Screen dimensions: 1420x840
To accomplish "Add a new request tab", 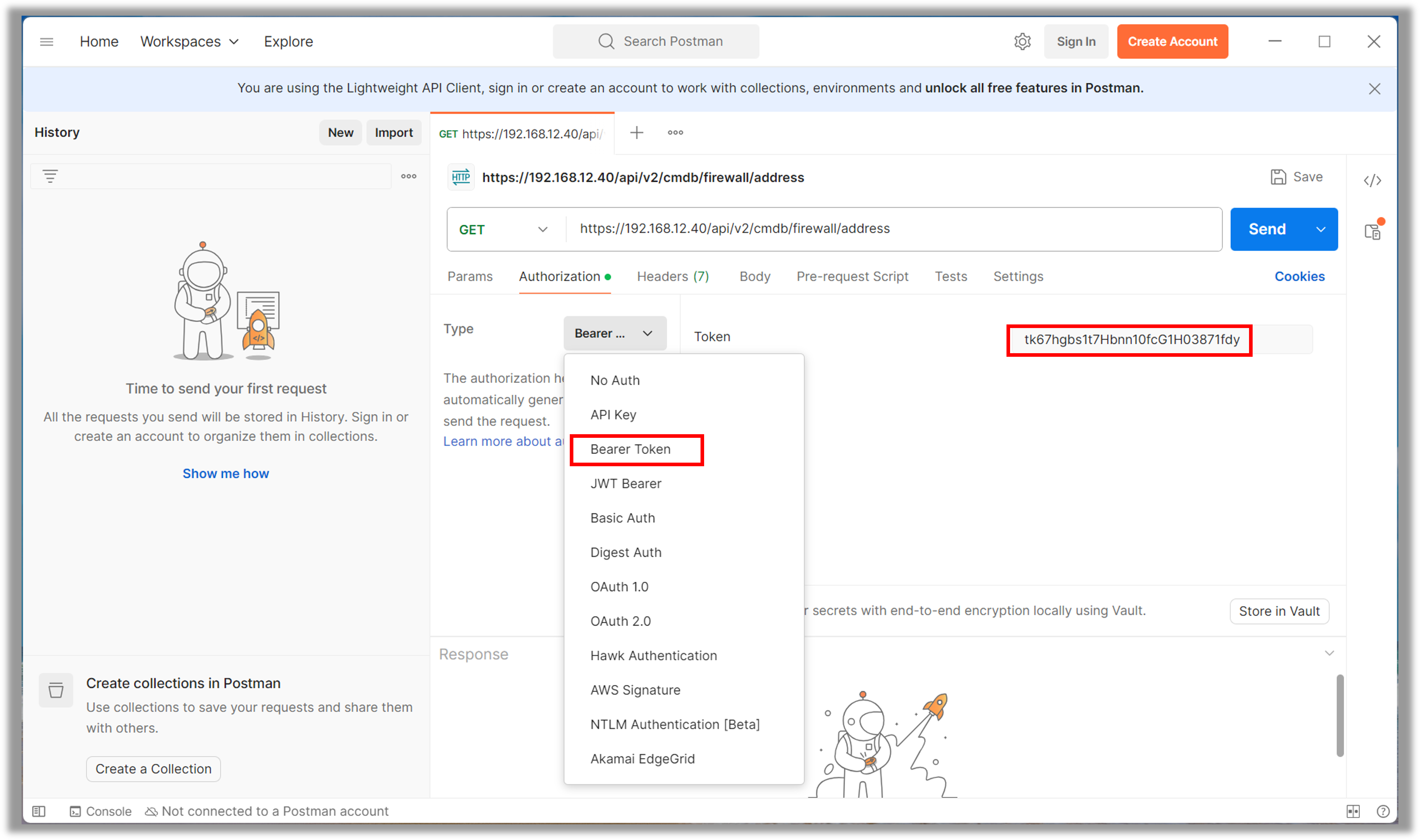I will click(636, 132).
